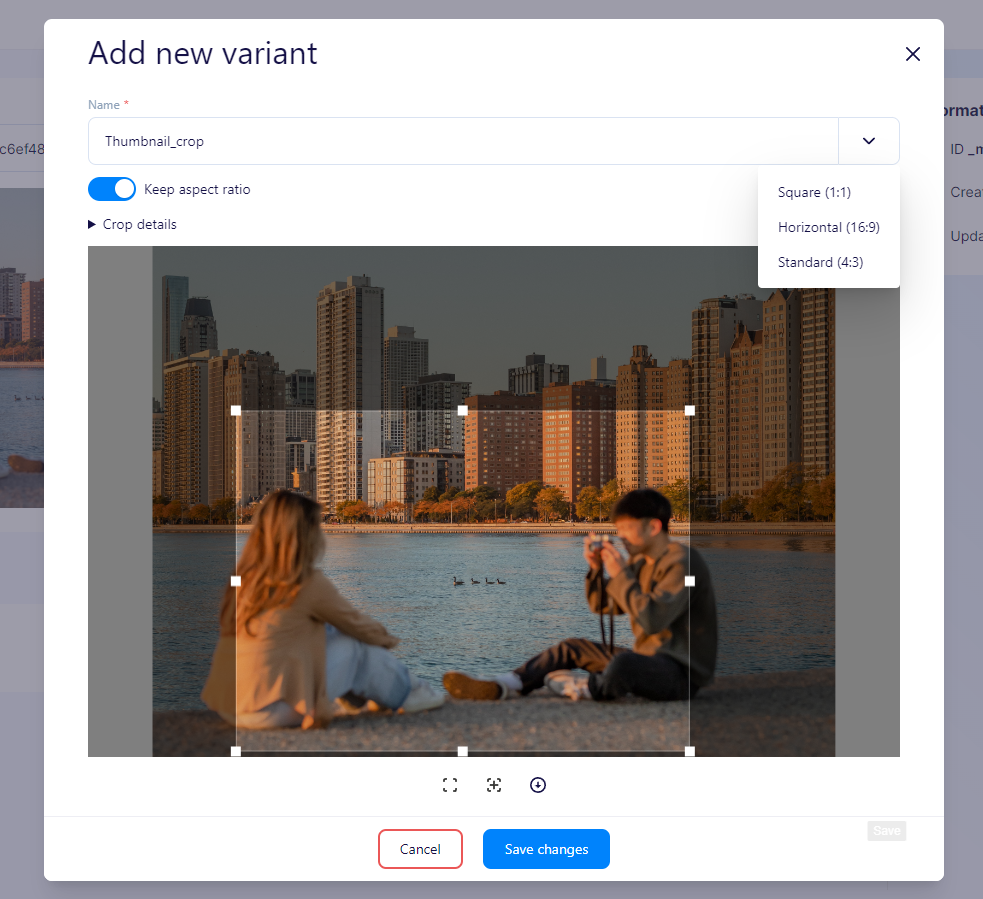Click the Keep aspect ratio label text
Viewport: 983px width, 899px height.
pos(197,189)
